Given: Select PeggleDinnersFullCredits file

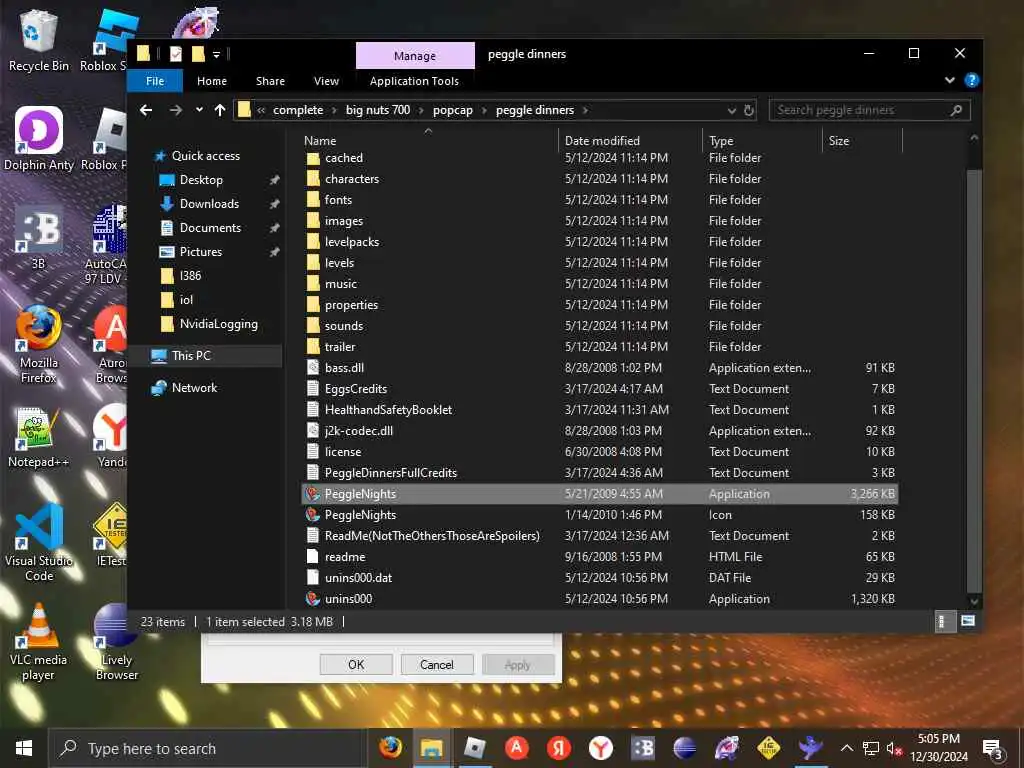Looking at the screenshot, I should [x=391, y=473].
